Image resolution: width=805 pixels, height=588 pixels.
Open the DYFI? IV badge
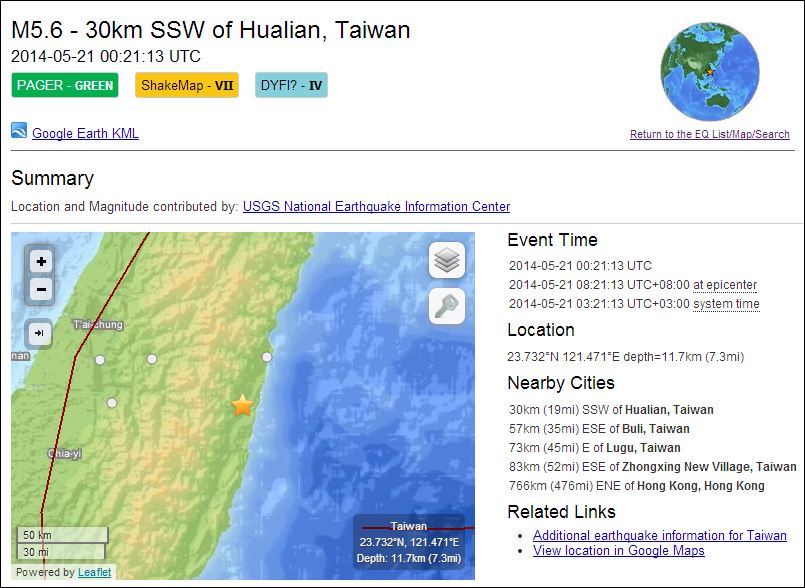(291, 85)
